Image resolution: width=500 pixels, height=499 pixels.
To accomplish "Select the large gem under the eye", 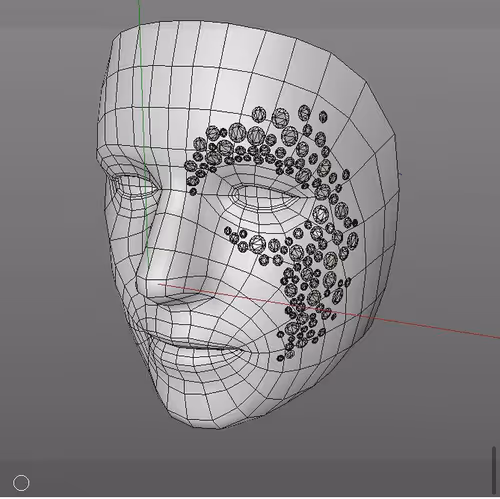I will coord(257,243).
